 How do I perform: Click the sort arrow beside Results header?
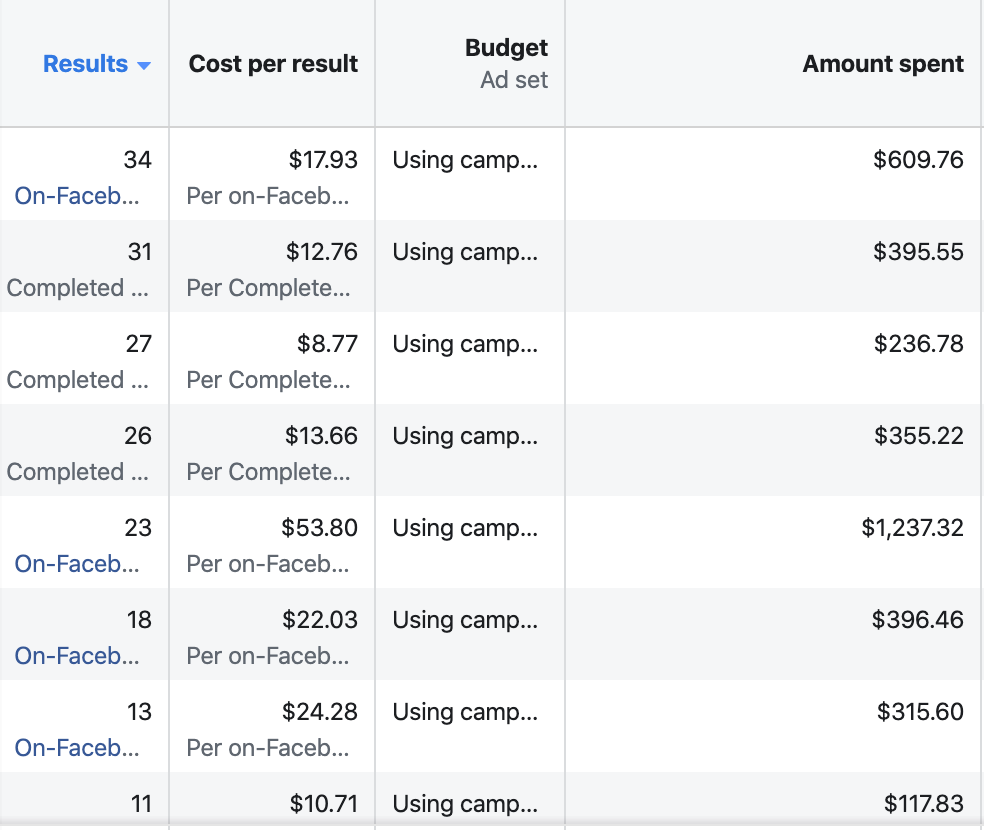(x=143, y=66)
